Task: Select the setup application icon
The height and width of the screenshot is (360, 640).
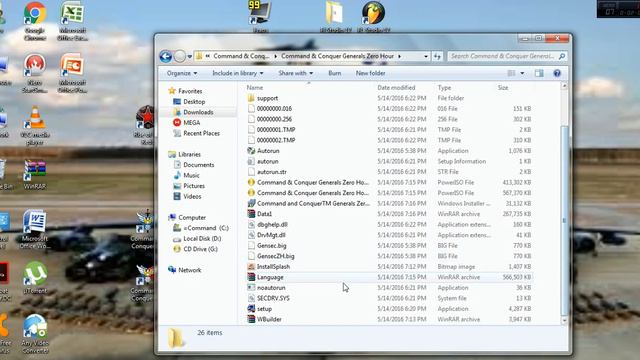Action: [251, 309]
